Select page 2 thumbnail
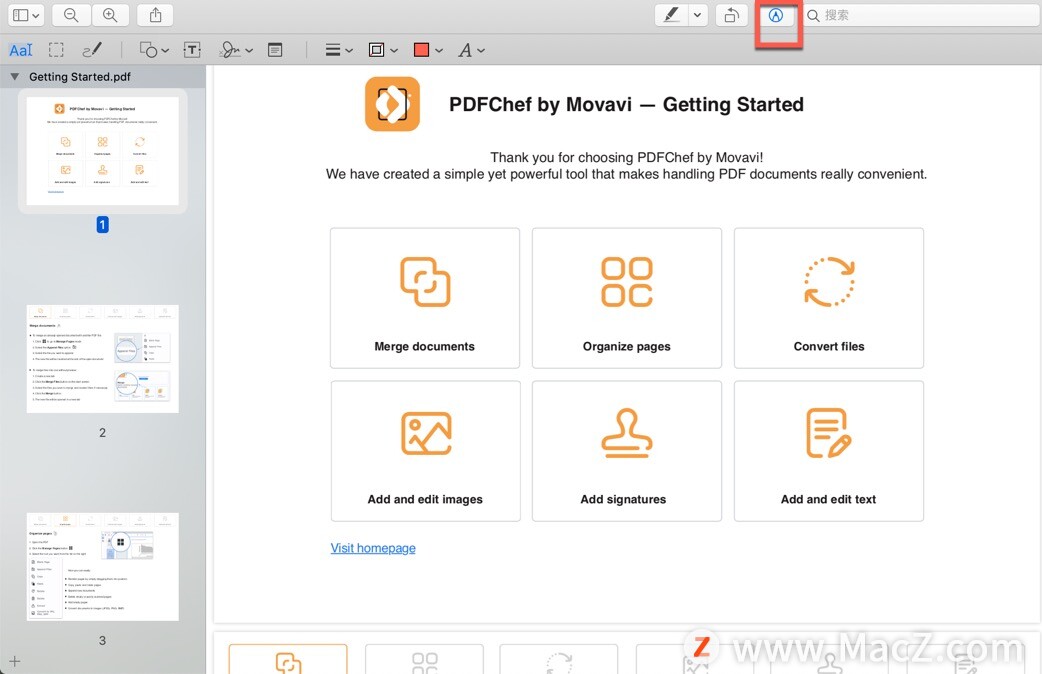 click(102, 359)
